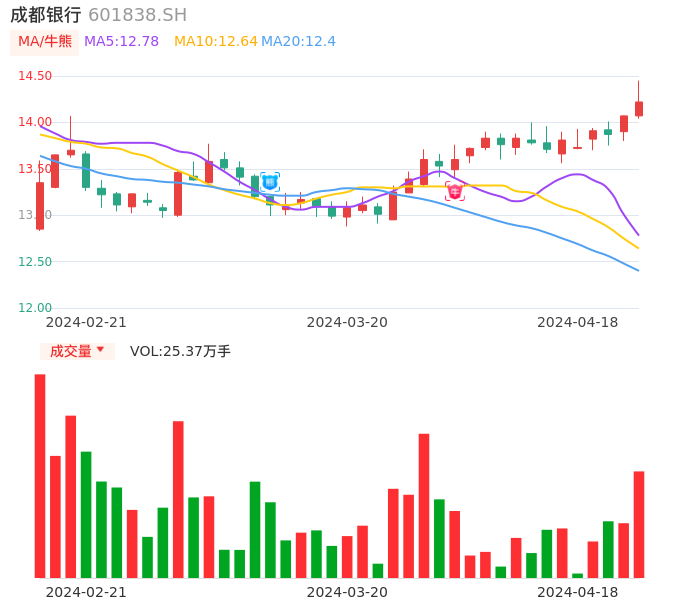
Task: Click the stock code 601838.SH
Action: coord(137,15)
